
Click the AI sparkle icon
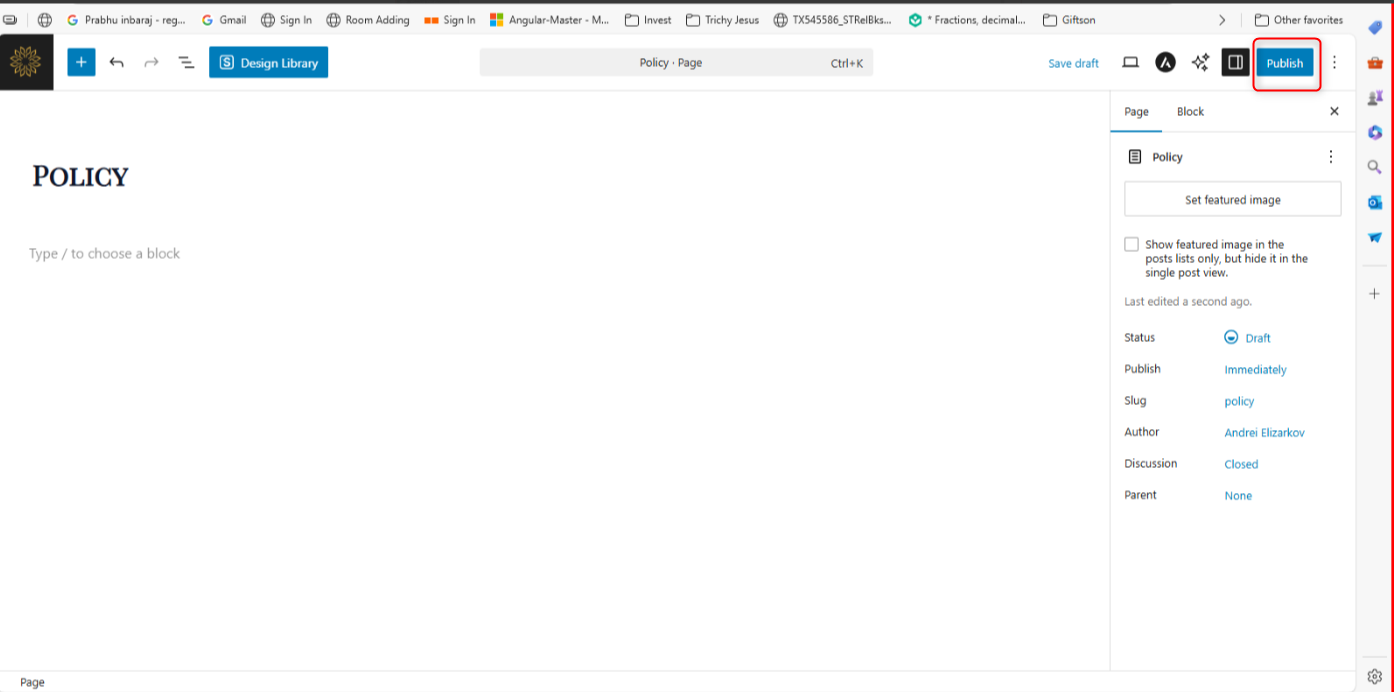click(1200, 62)
